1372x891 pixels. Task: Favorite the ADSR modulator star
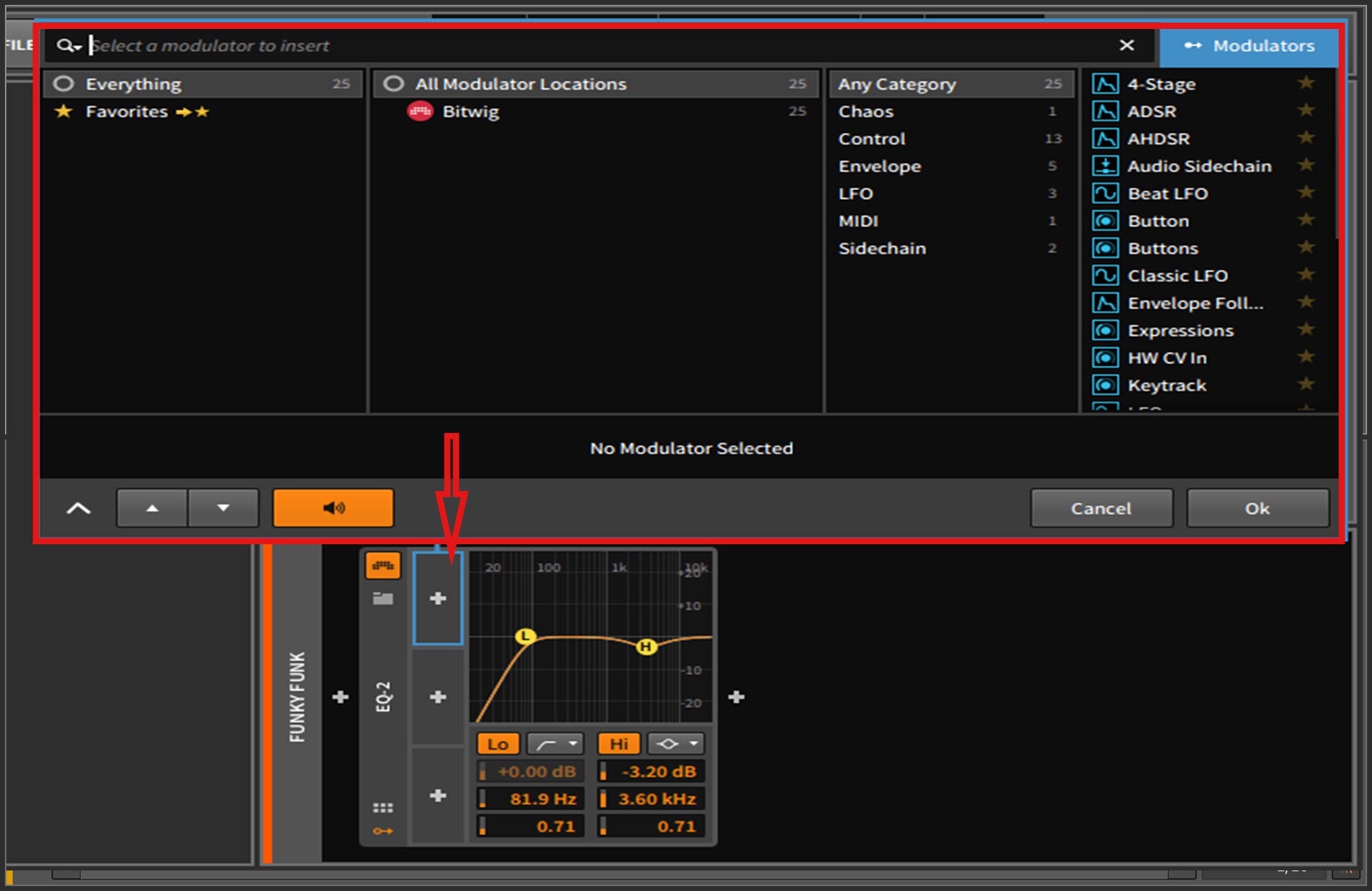[1306, 111]
